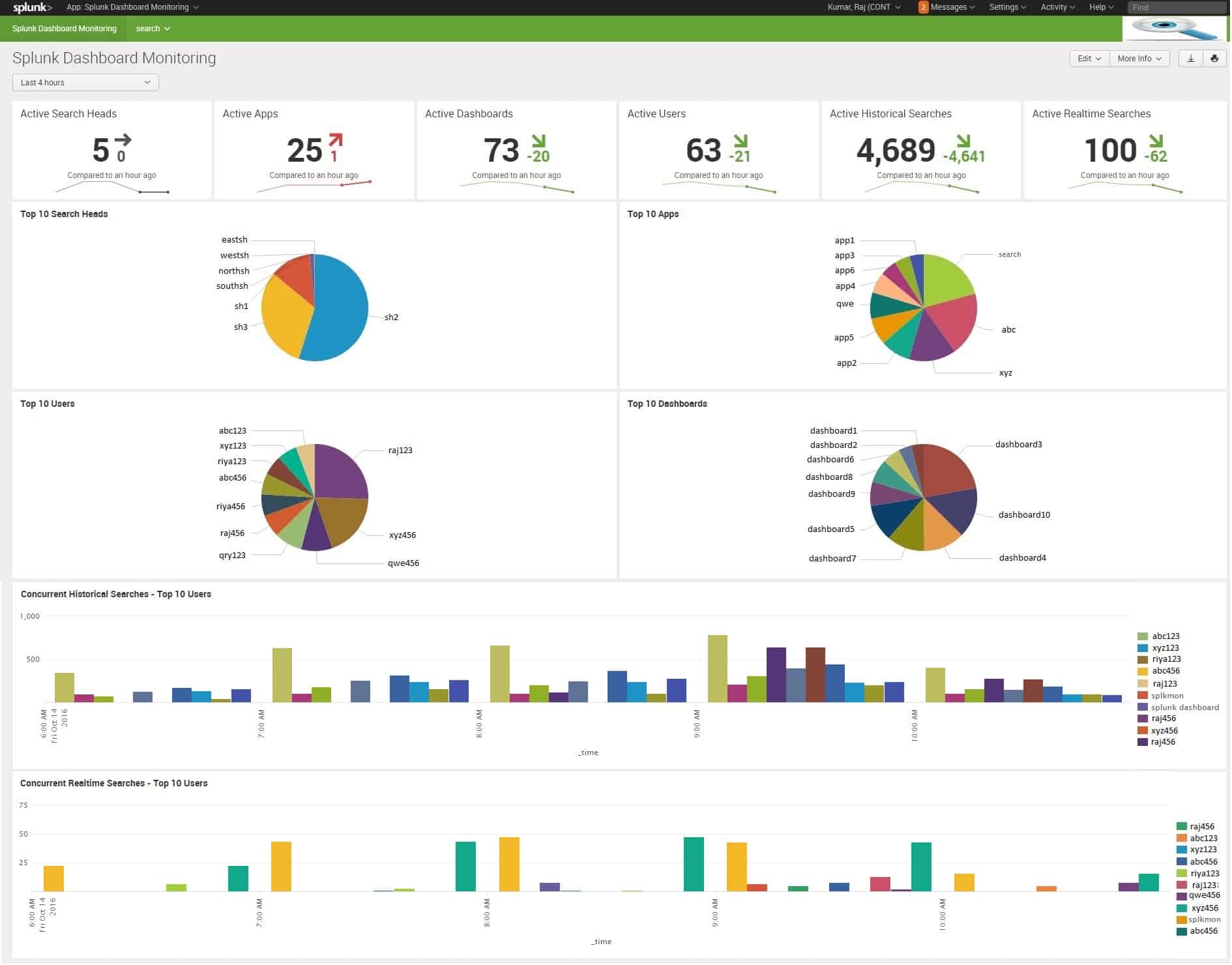Click the dashboard10 pie label
Screen dimensions: 1232x965
tap(1025, 516)
